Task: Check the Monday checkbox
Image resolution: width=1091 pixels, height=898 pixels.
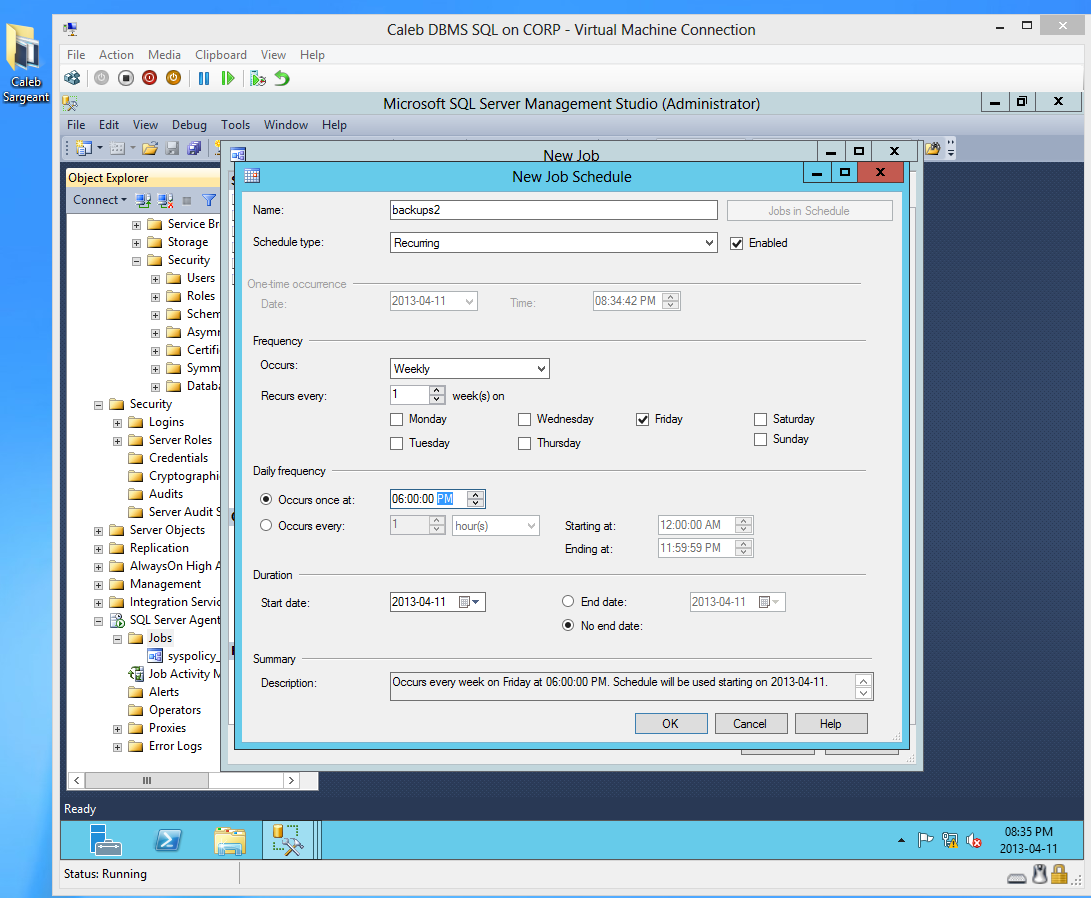Action: click(397, 419)
